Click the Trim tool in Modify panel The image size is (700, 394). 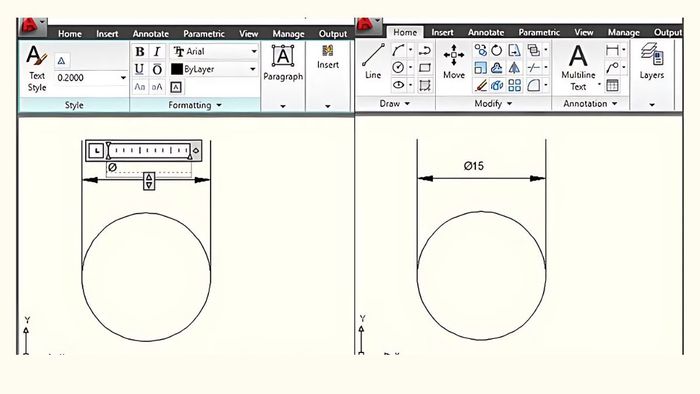[533, 67]
